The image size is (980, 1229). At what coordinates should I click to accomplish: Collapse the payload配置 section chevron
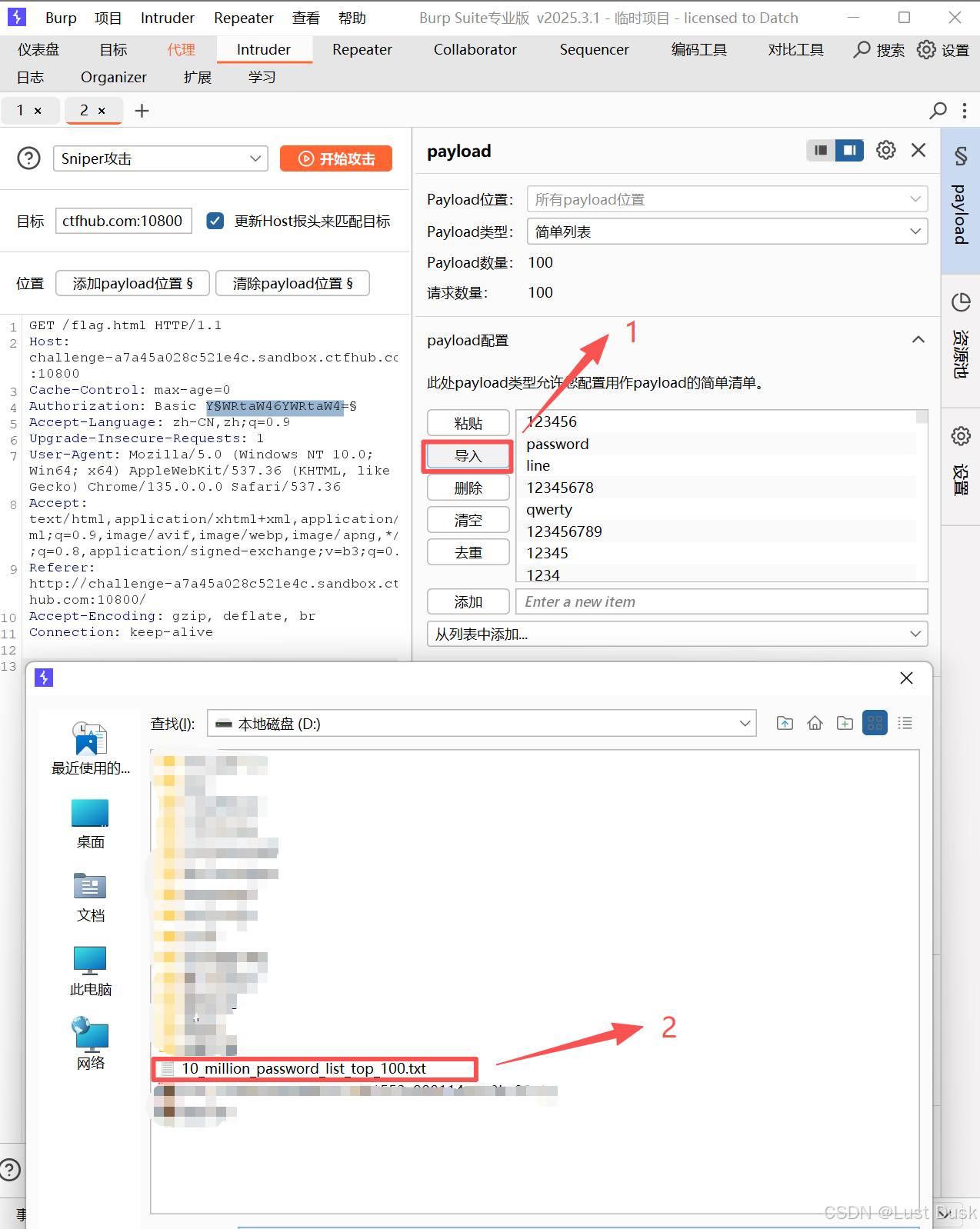click(x=918, y=340)
